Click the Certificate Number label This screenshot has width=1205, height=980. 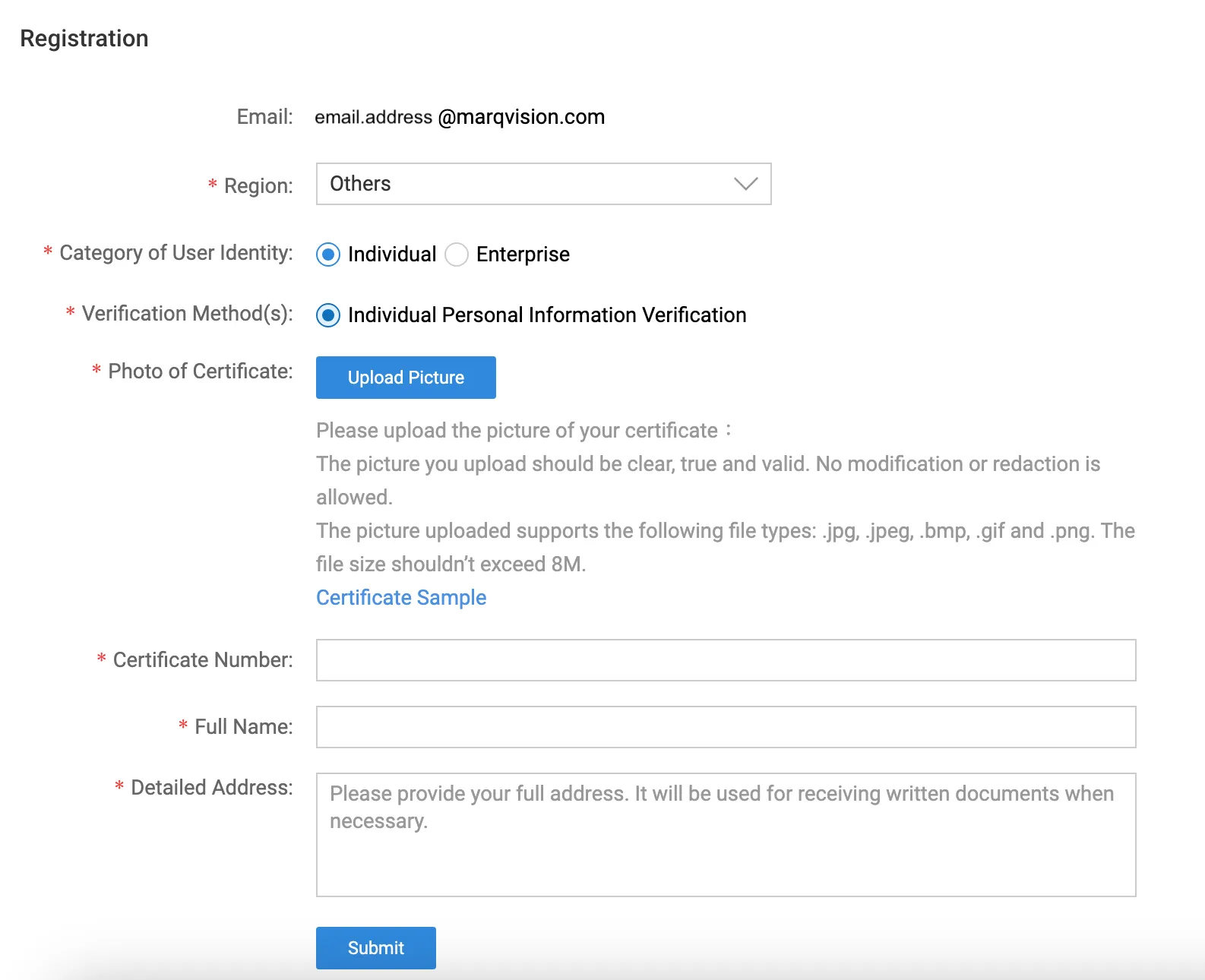[x=203, y=660]
